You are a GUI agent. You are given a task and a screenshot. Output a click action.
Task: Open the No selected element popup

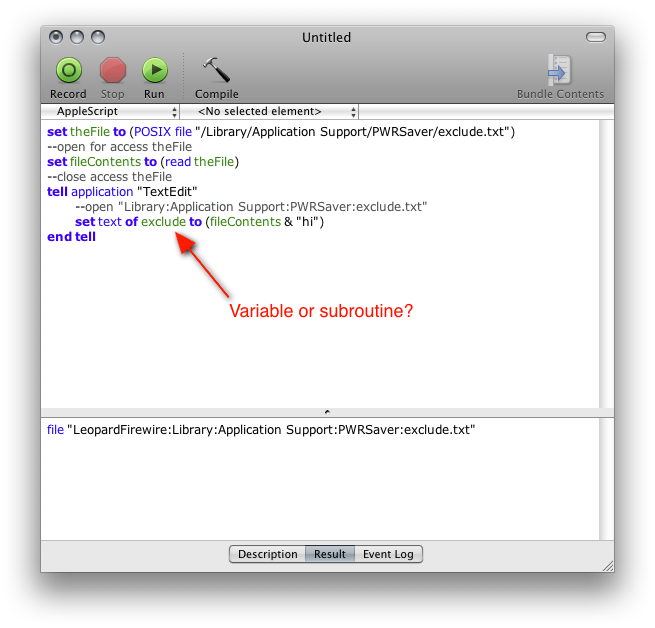pos(269,112)
